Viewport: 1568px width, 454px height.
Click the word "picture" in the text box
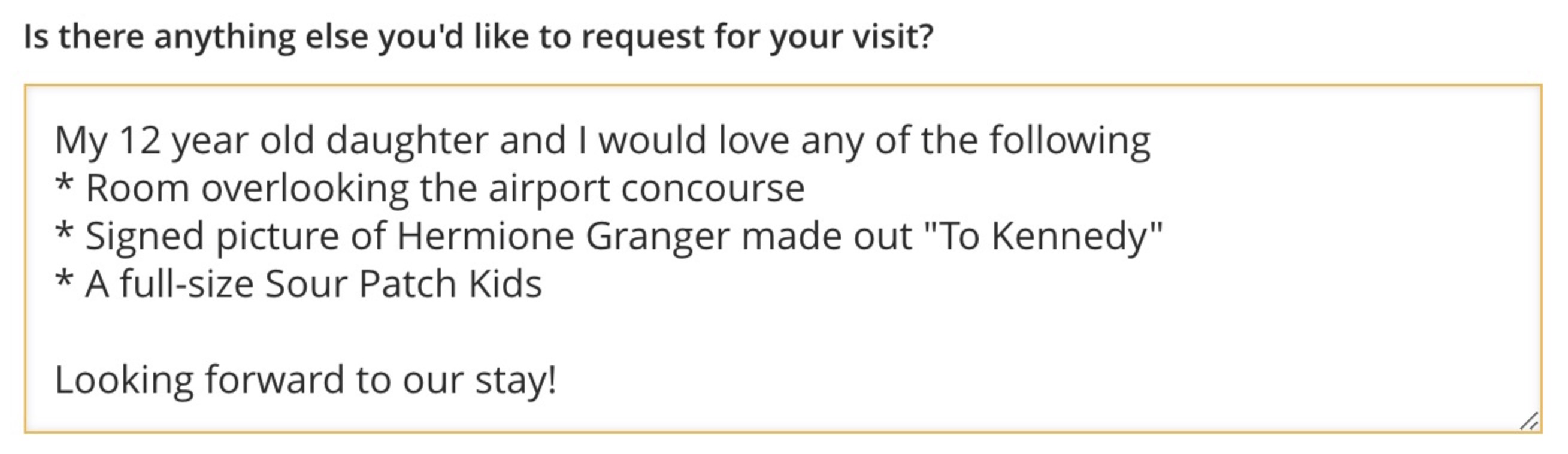tap(277, 236)
